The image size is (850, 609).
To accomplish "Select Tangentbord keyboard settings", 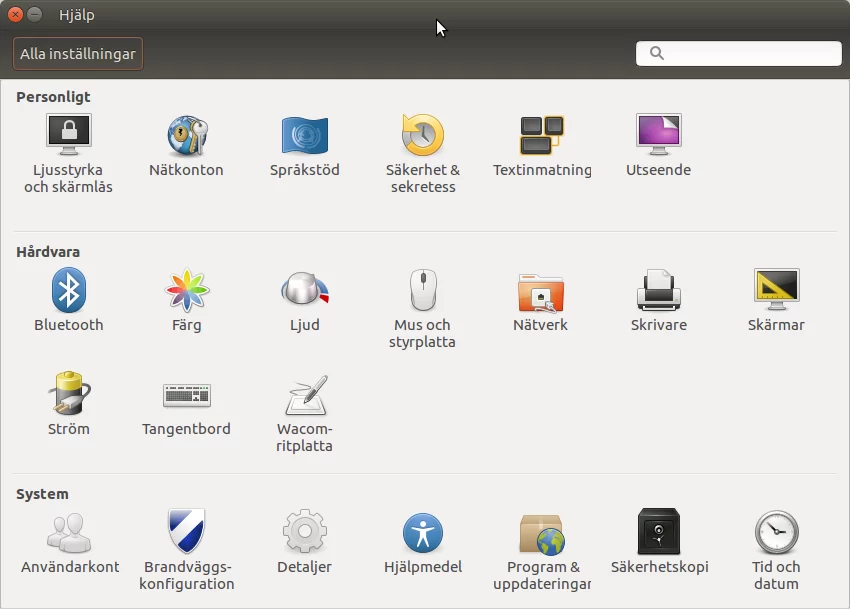I will [186, 395].
